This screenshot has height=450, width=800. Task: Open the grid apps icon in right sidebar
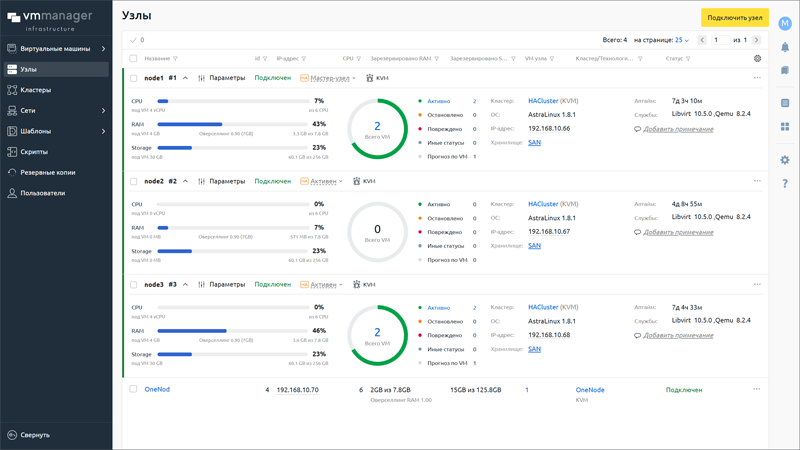coord(785,127)
